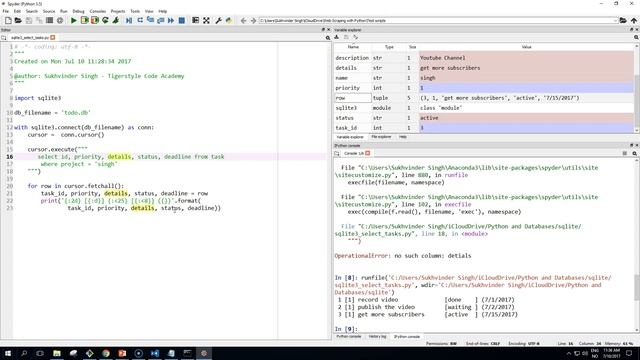Run selection or current line icon
Image resolution: width=640 pixels, height=360 pixels.
pos(116,20)
